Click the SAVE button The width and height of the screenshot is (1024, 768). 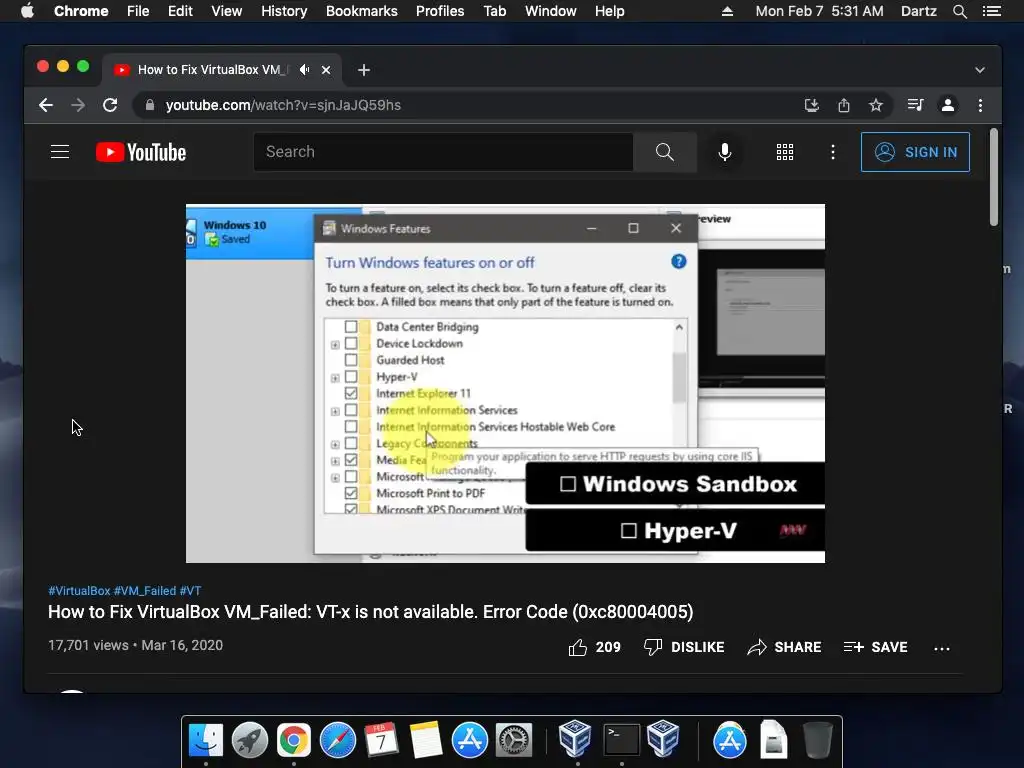coord(876,647)
